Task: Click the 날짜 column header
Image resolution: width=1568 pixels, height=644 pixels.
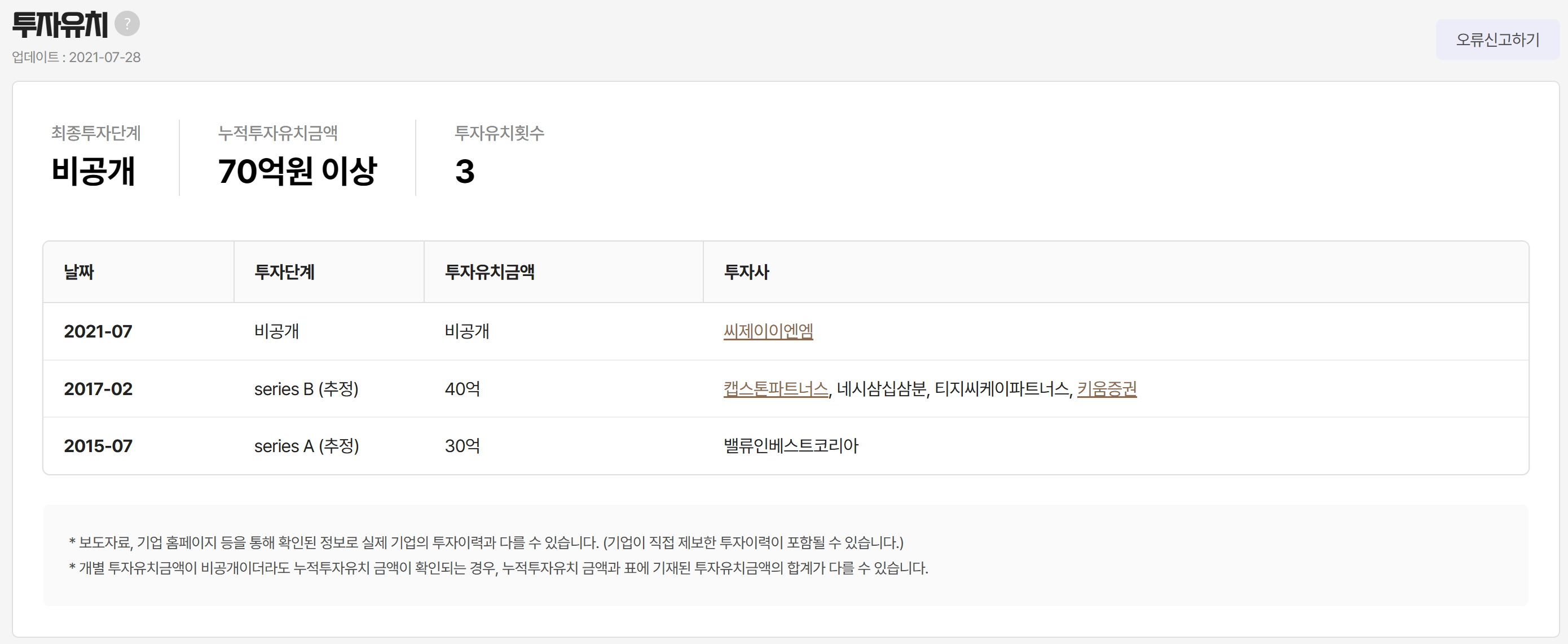Action: tap(79, 271)
